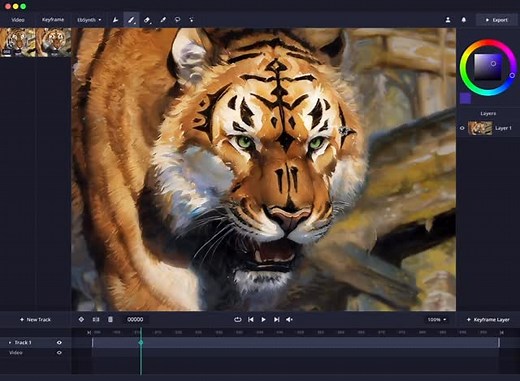Select the first tiger keyframe thumbnail
This screenshot has height=381, width=520.
[18, 42]
